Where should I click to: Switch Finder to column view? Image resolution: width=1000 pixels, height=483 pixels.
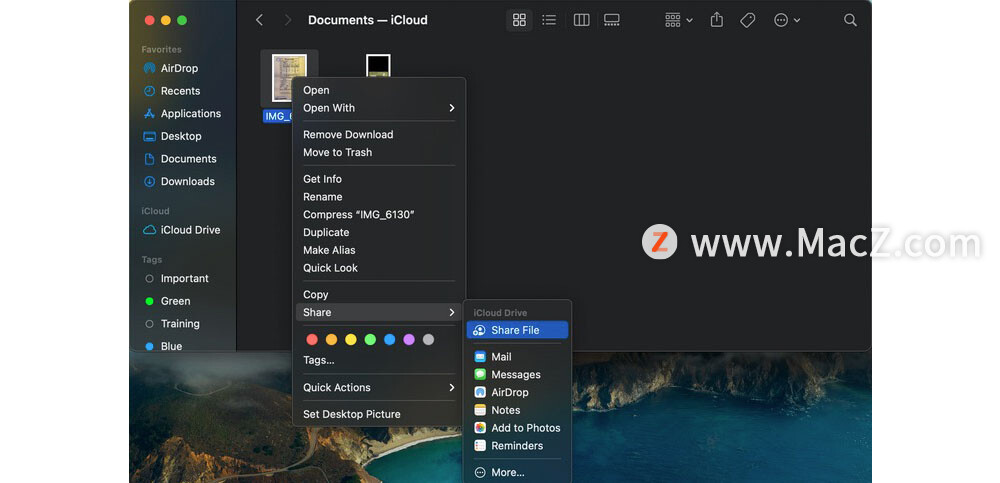click(581, 20)
